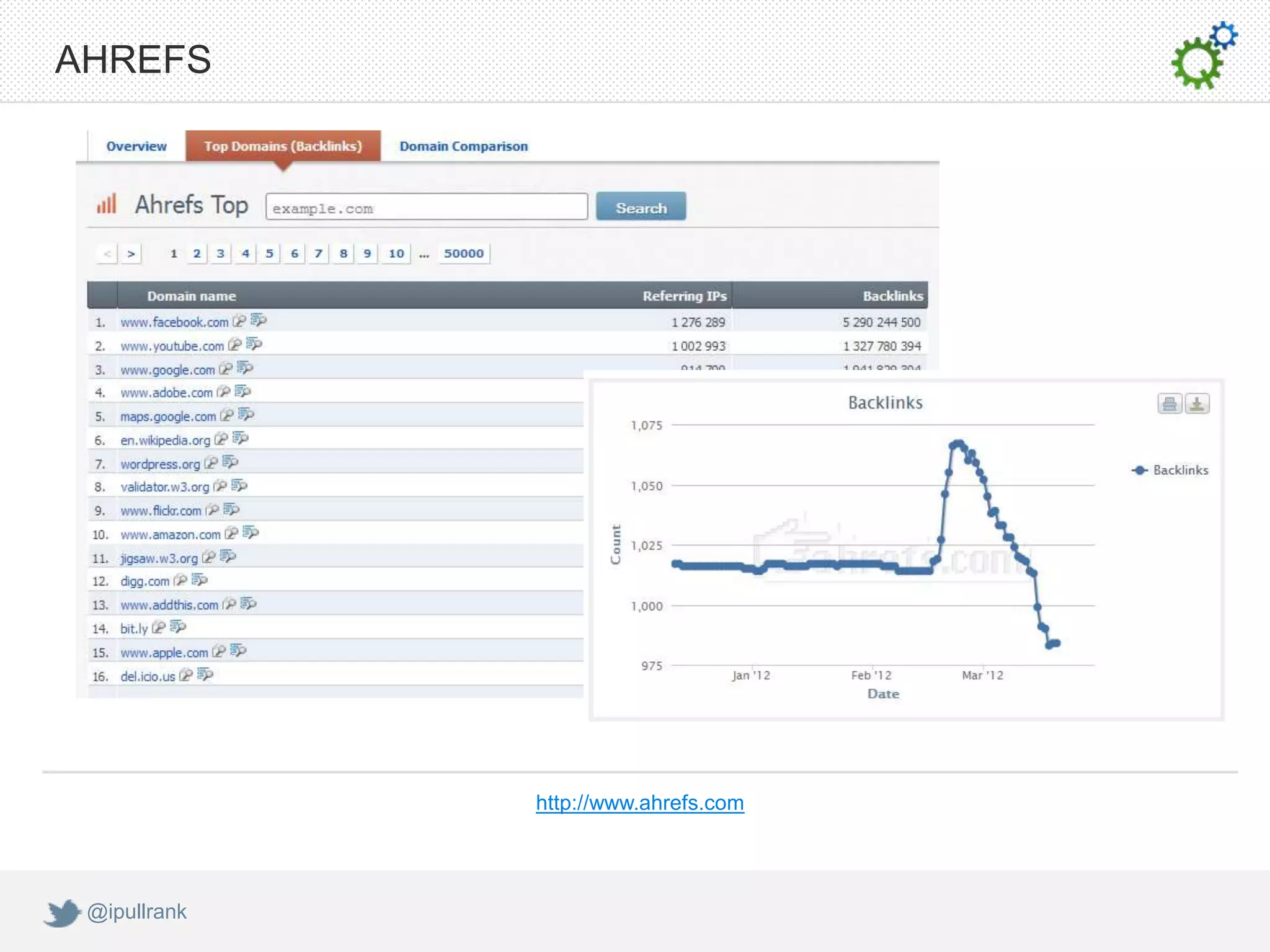Image resolution: width=1270 pixels, height=952 pixels.
Task: Open pagination page 7
Action: 318,253
